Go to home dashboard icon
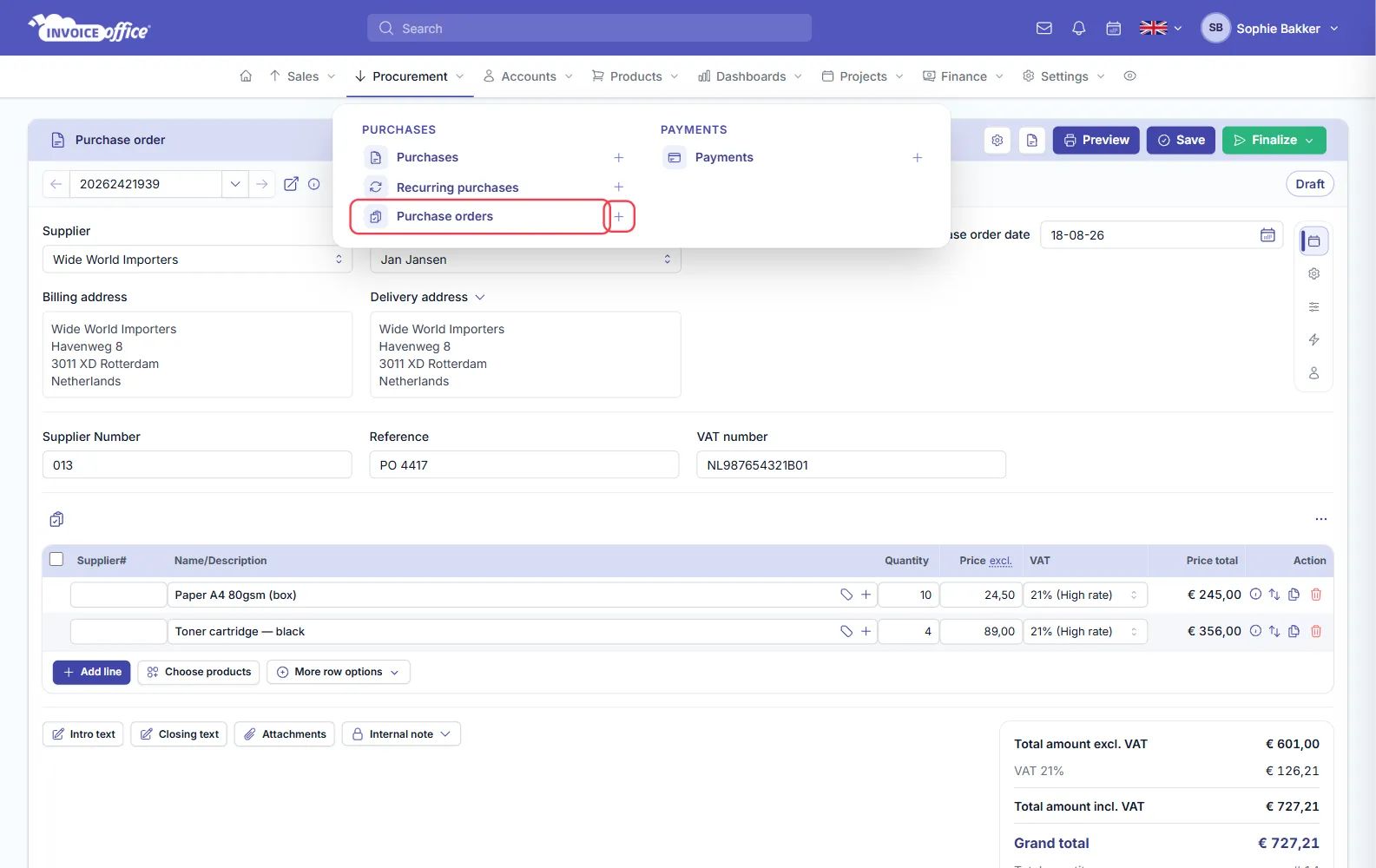The image size is (1376, 868). pos(246,76)
